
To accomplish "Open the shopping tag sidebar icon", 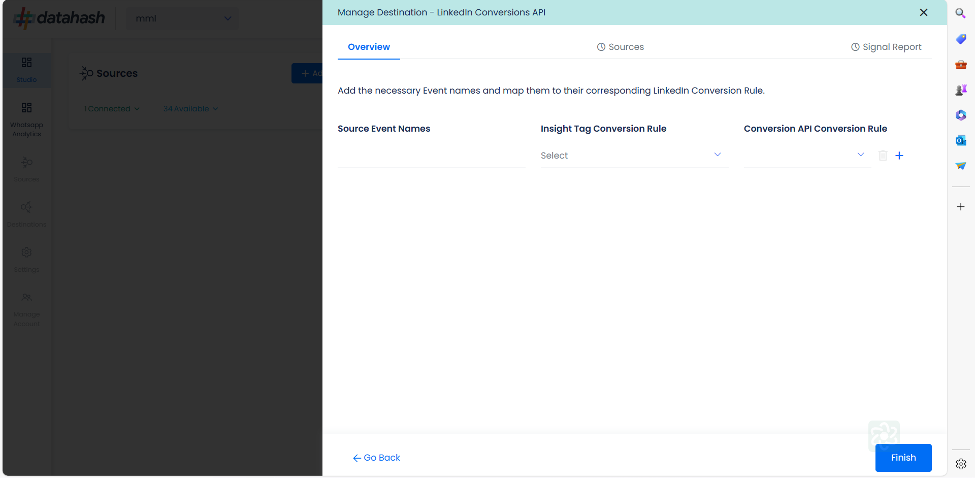I will tap(961, 39).
